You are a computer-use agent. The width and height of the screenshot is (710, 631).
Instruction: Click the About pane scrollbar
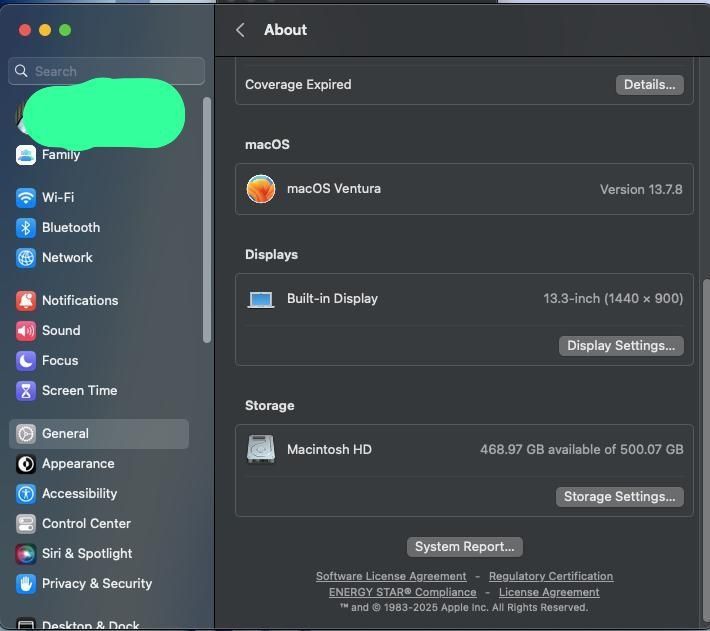(x=706, y=450)
